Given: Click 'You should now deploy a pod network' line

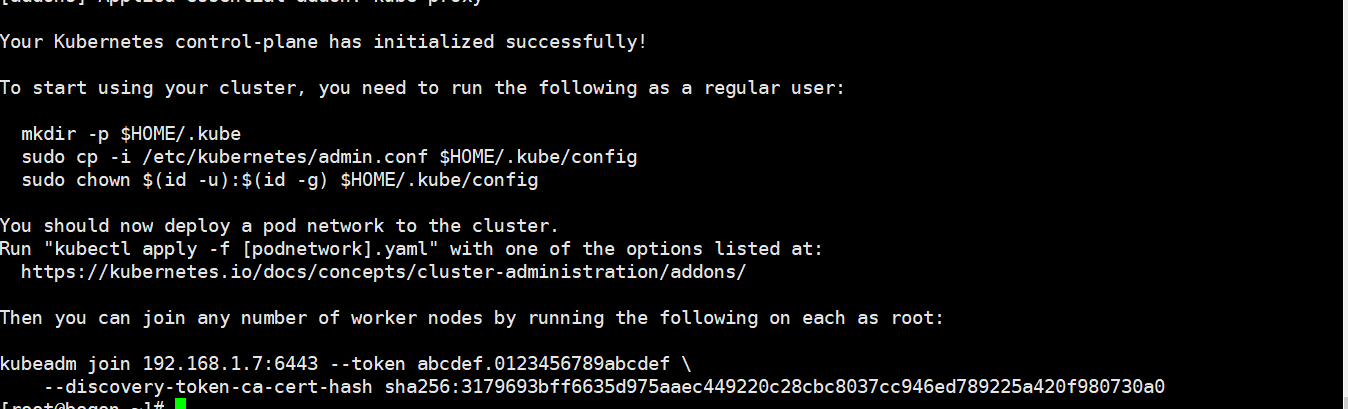Looking at the screenshot, I should 279,226.
